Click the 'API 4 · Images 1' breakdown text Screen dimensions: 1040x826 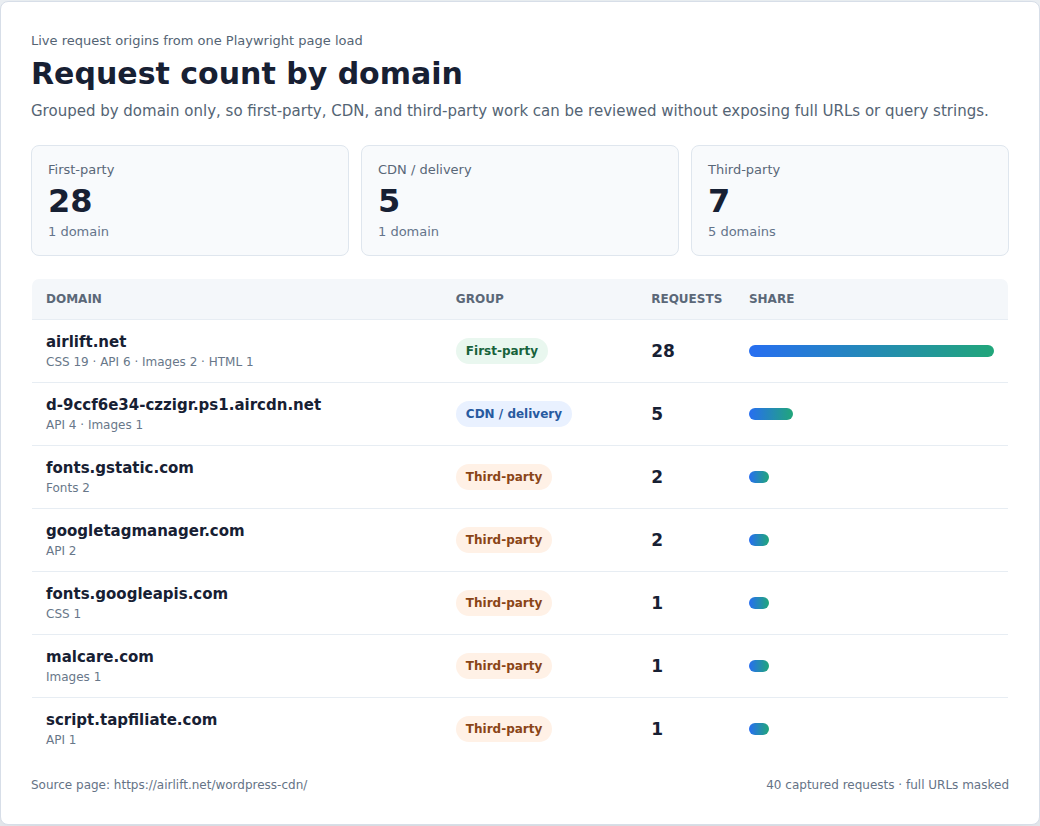(x=94, y=425)
